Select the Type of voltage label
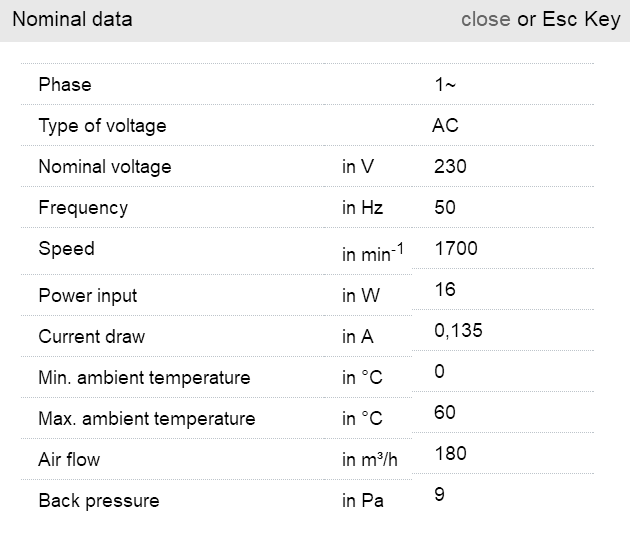This screenshot has width=630, height=543. click(x=102, y=126)
